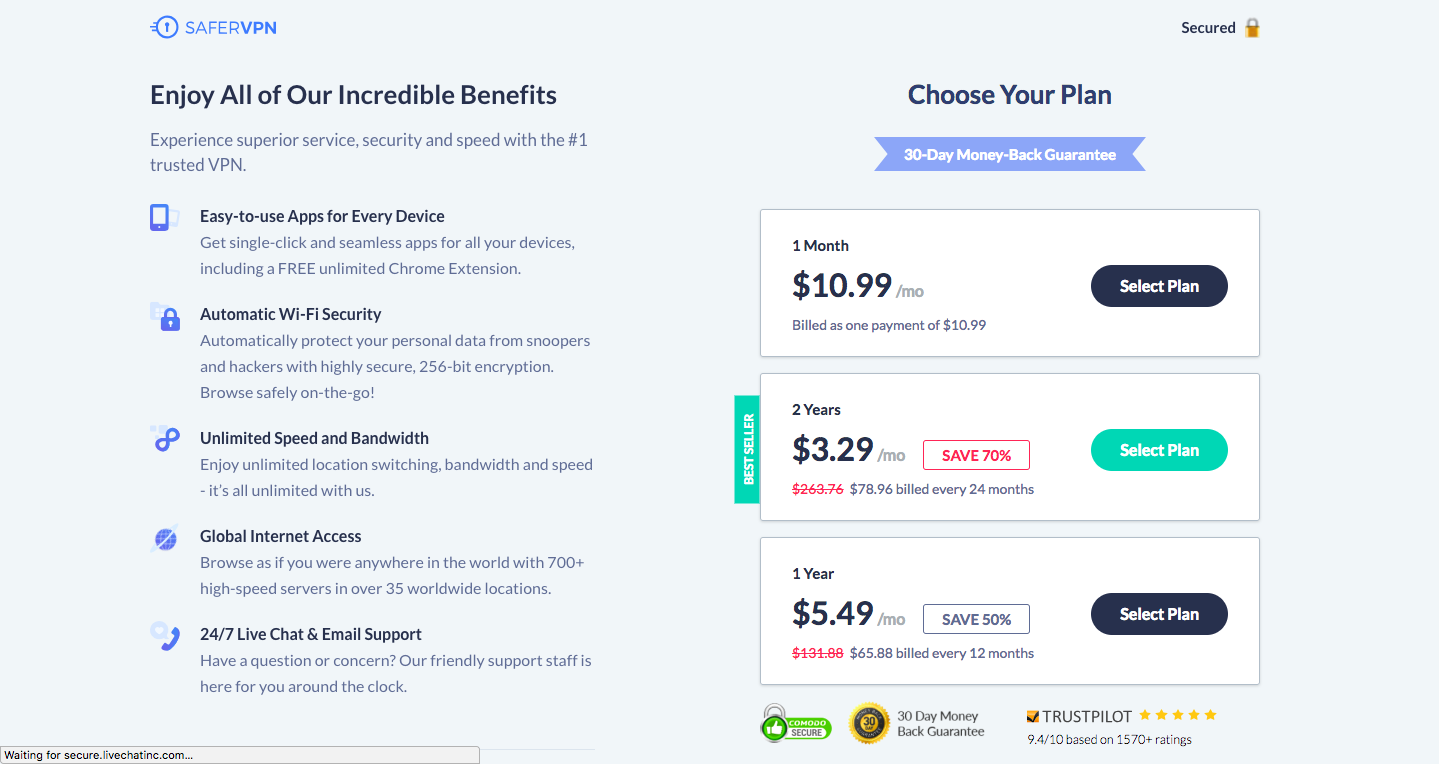Viewport: 1439px width, 764px height.
Task: Click the Global Internet Access globe icon
Action: [x=164, y=539]
